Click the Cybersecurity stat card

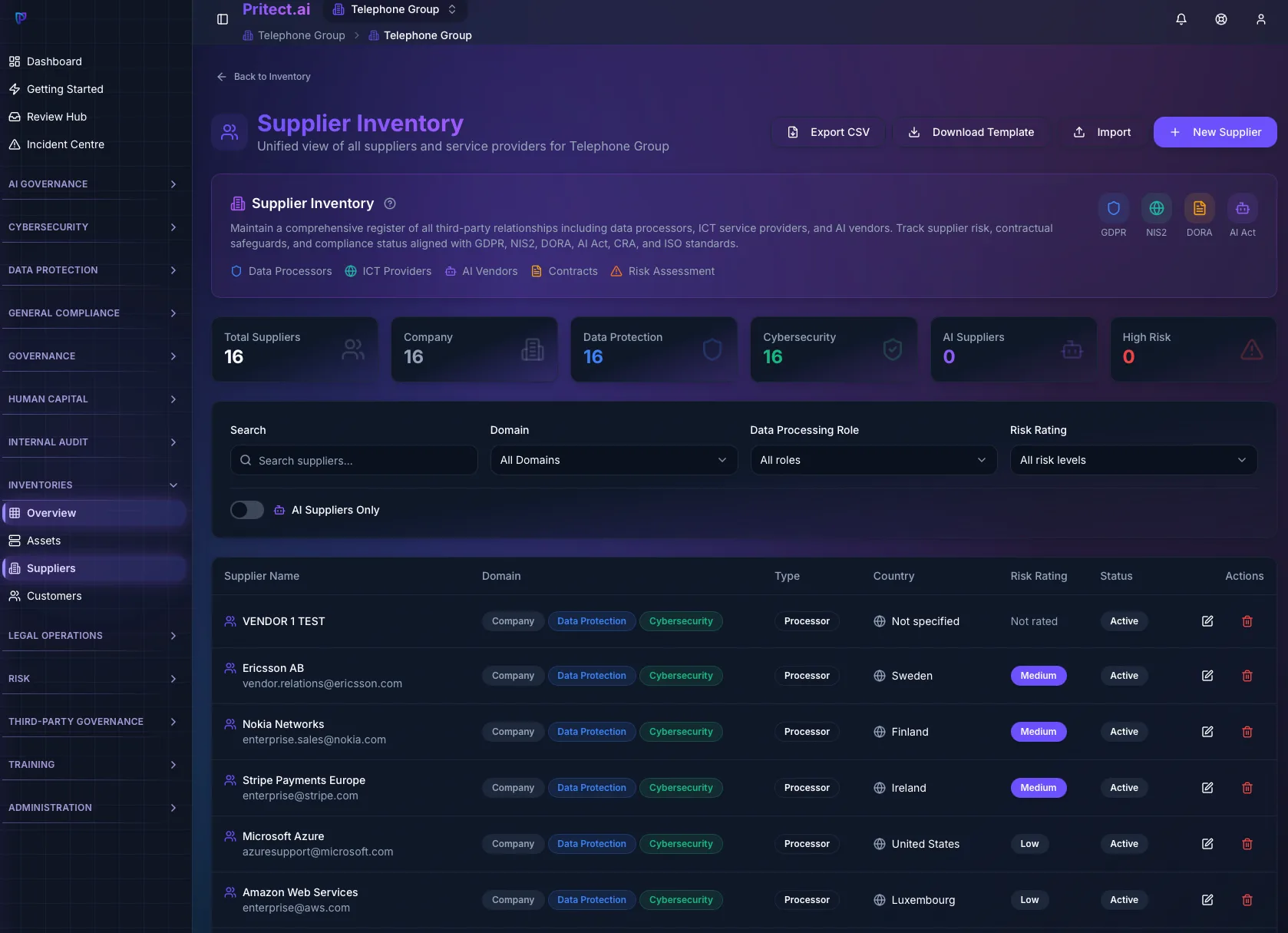[x=834, y=349]
